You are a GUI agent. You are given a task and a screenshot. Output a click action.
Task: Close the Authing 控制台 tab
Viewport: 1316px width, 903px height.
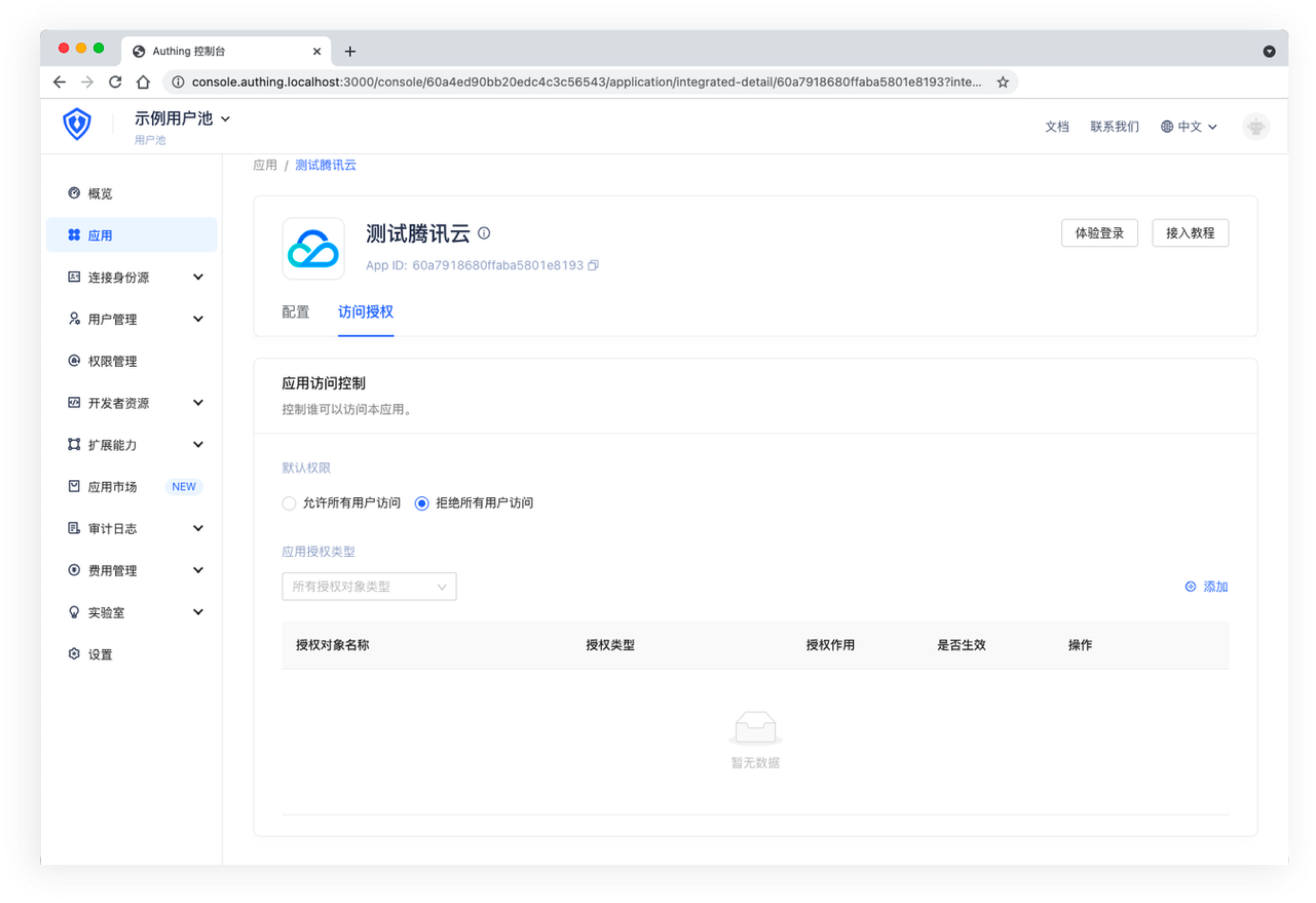(317, 52)
